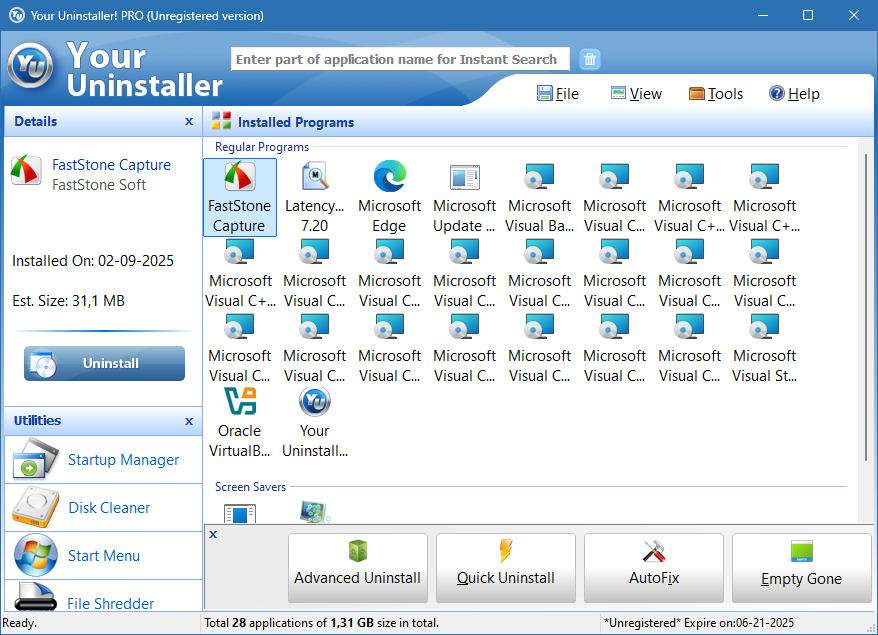Click the Total 28 applications status text
The height and width of the screenshot is (635, 878).
point(321,623)
